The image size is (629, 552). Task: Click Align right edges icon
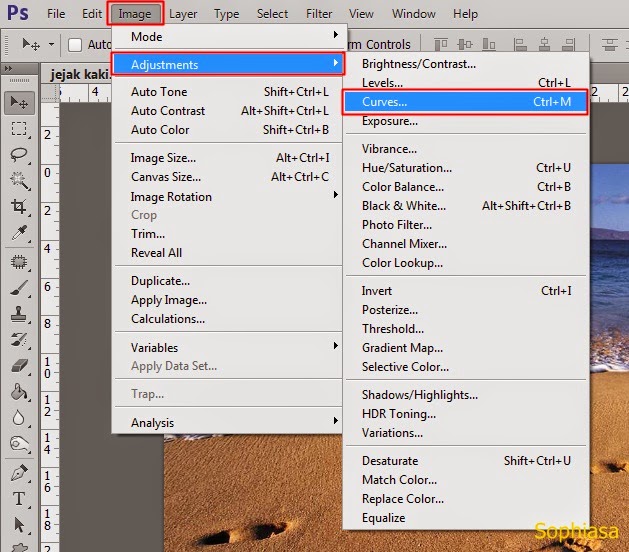568,44
